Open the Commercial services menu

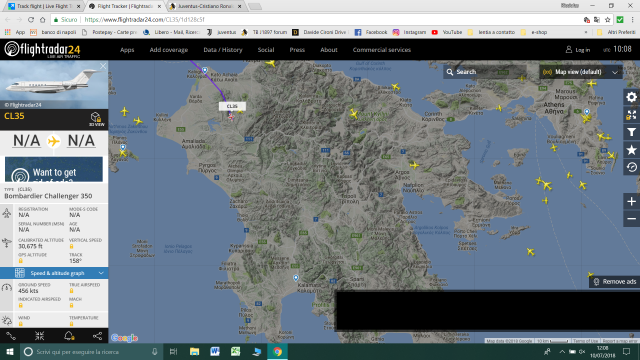(382, 50)
